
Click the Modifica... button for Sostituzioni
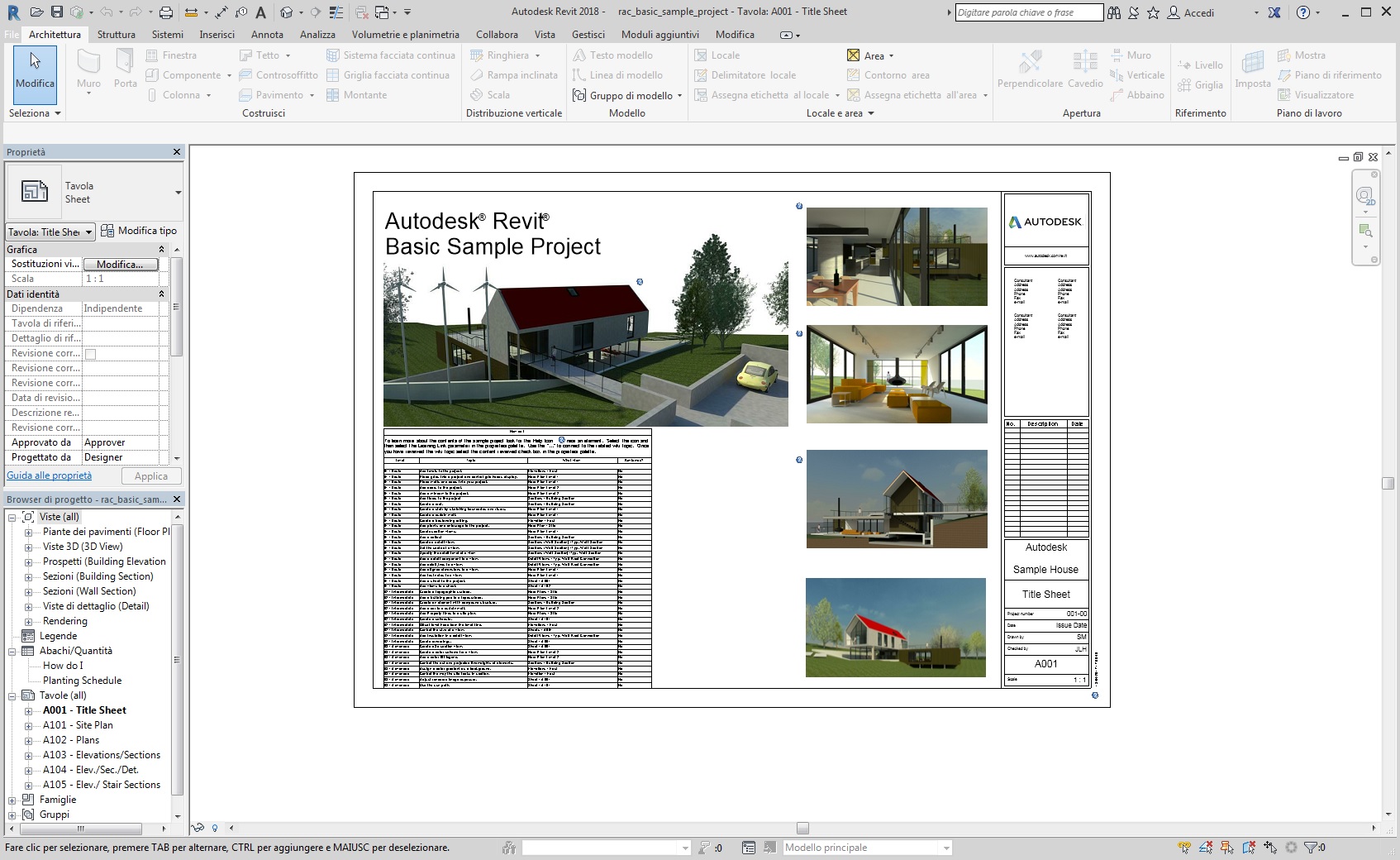(121, 265)
